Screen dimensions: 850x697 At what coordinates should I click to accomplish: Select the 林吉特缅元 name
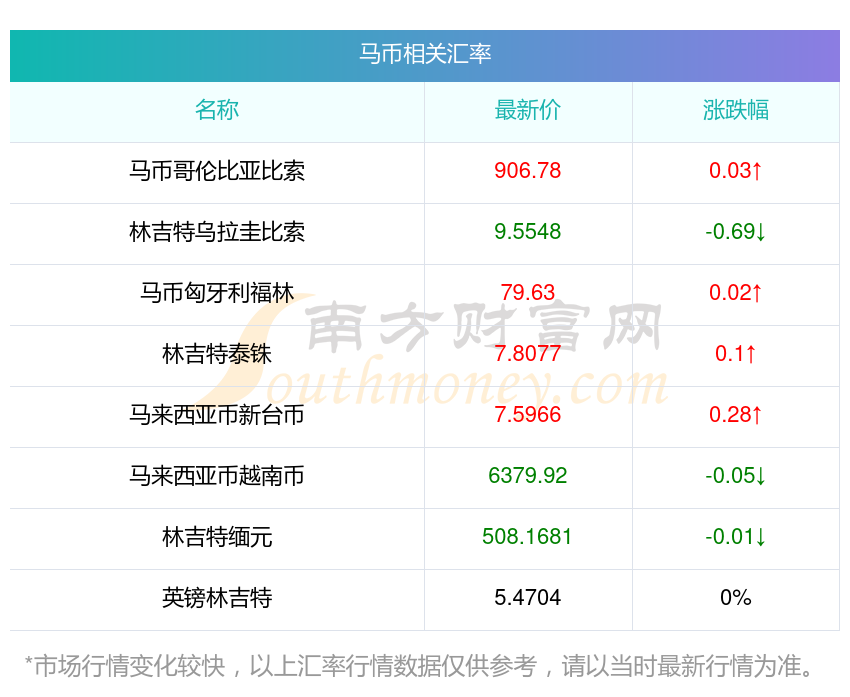(217, 537)
